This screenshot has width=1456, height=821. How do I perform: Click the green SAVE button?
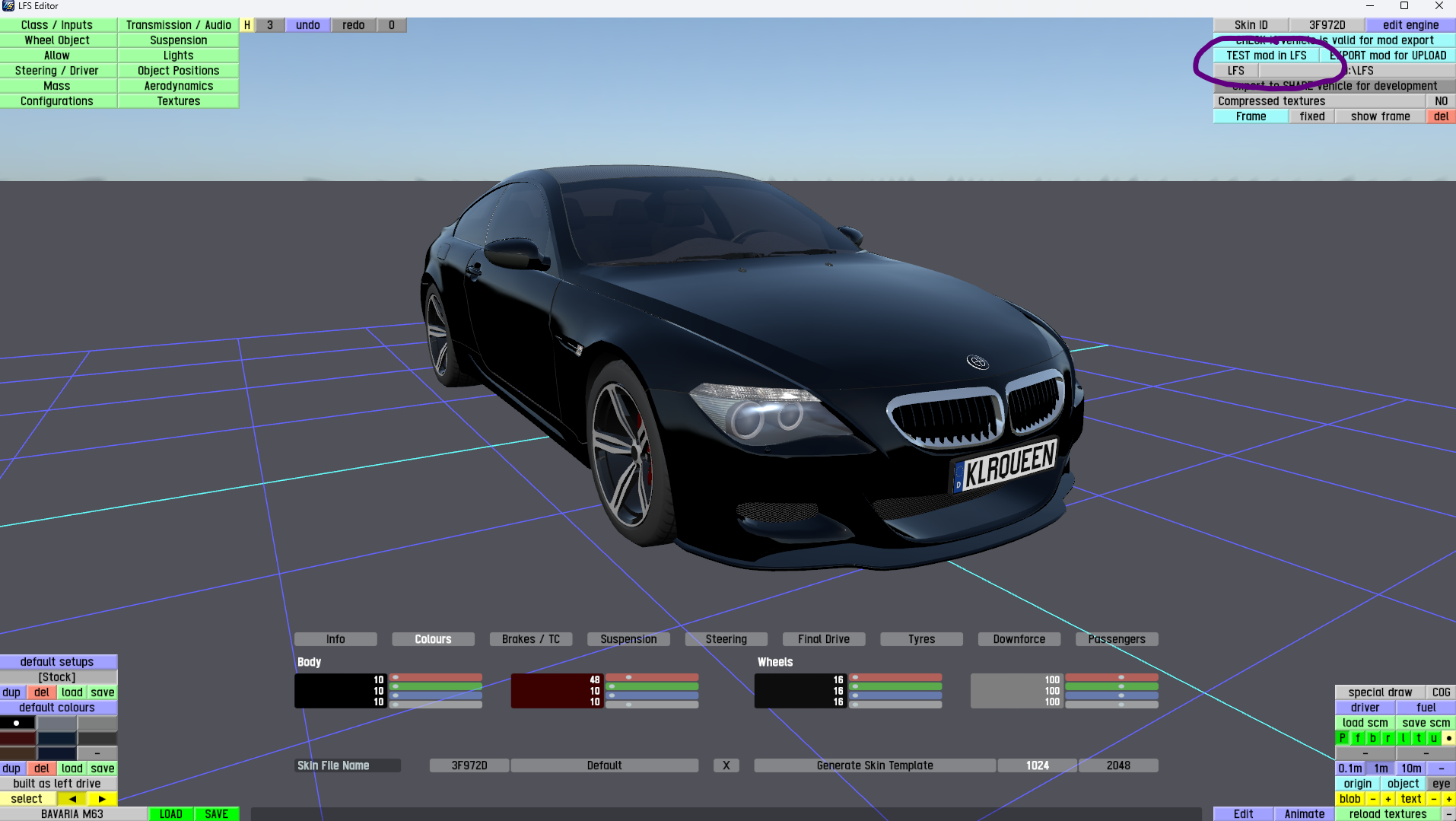[x=217, y=814]
